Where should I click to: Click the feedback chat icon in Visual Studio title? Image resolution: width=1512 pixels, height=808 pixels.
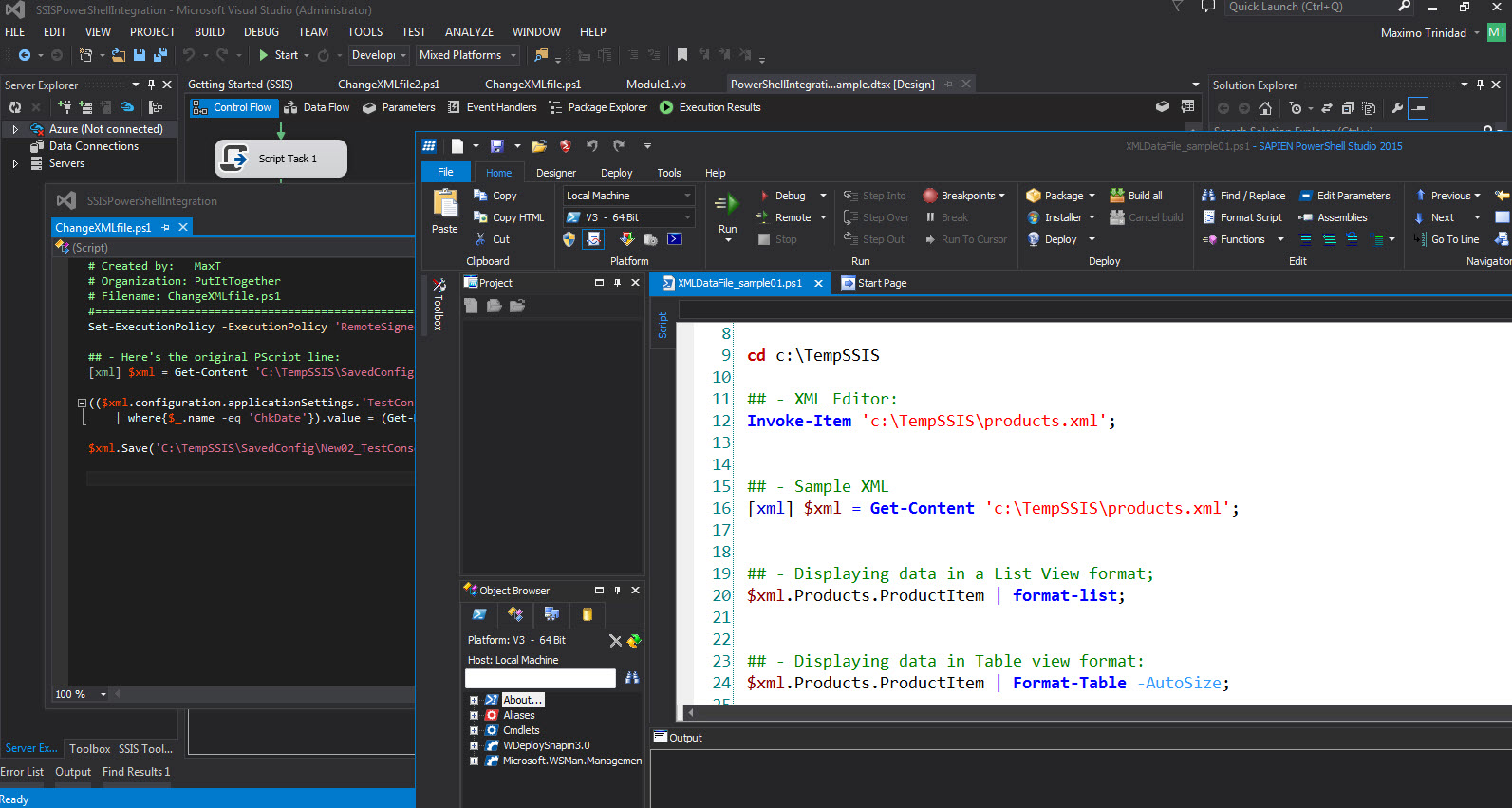click(1207, 7)
